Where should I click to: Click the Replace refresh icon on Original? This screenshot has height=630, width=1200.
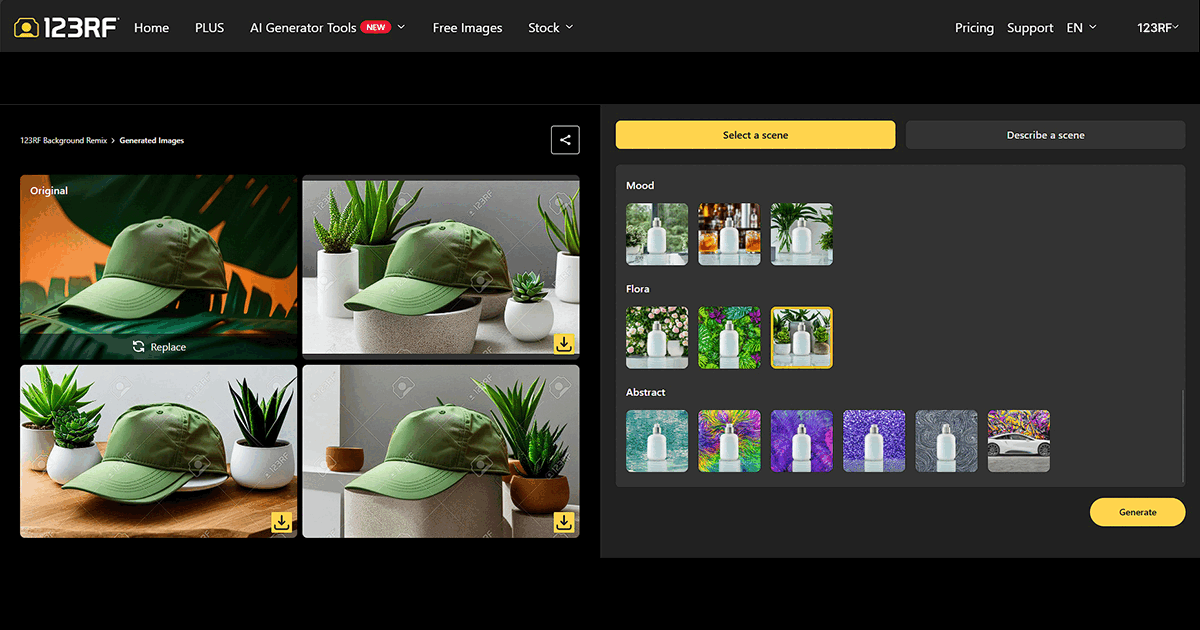pyautogui.click(x=139, y=347)
